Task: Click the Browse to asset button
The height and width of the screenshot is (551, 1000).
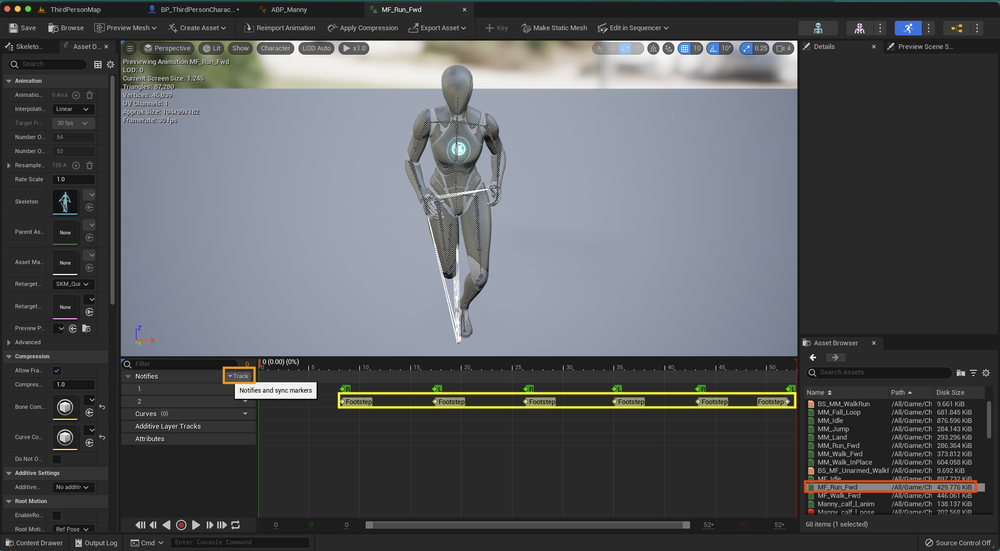Action: coord(67,28)
